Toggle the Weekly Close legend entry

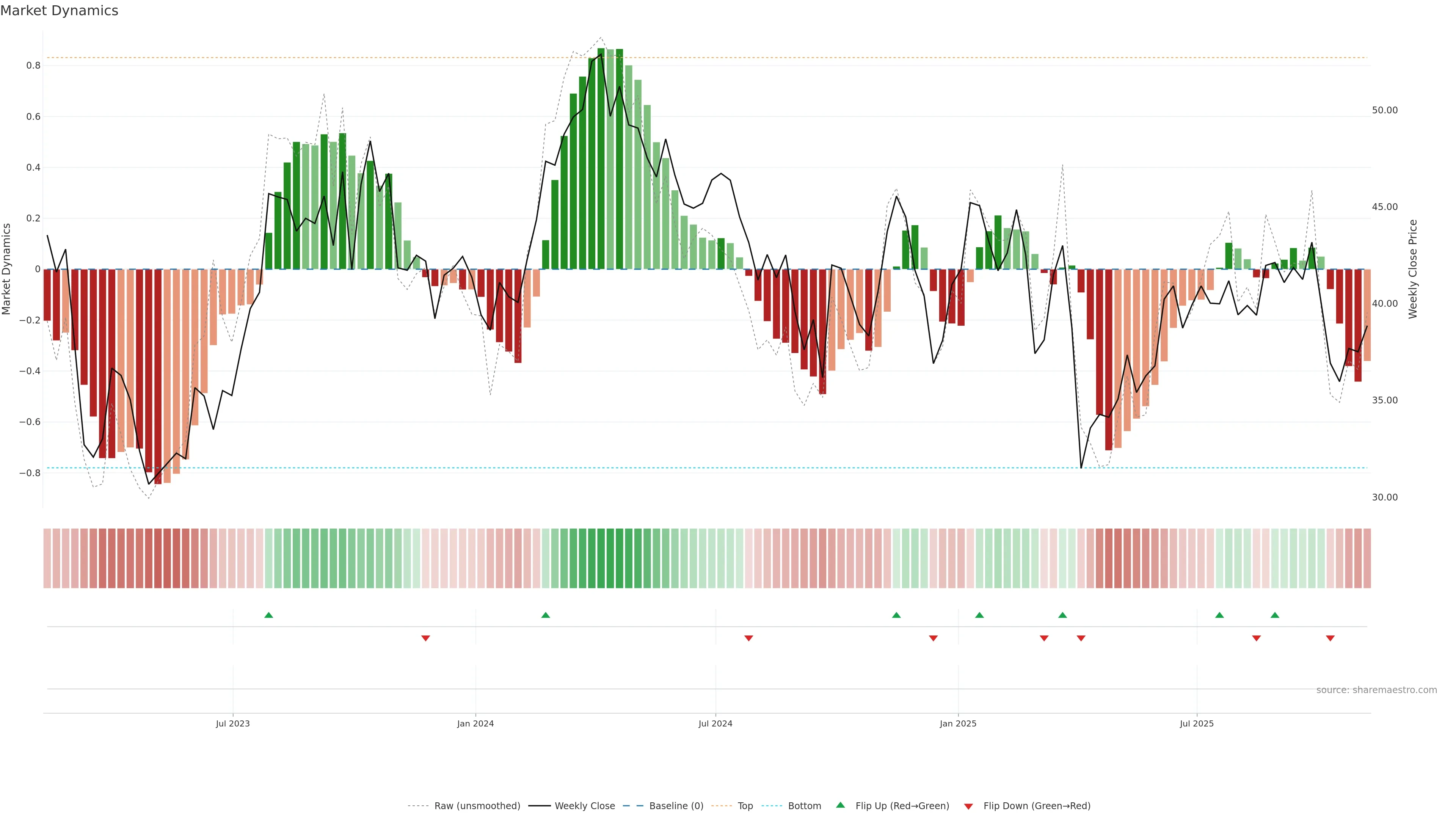584,805
